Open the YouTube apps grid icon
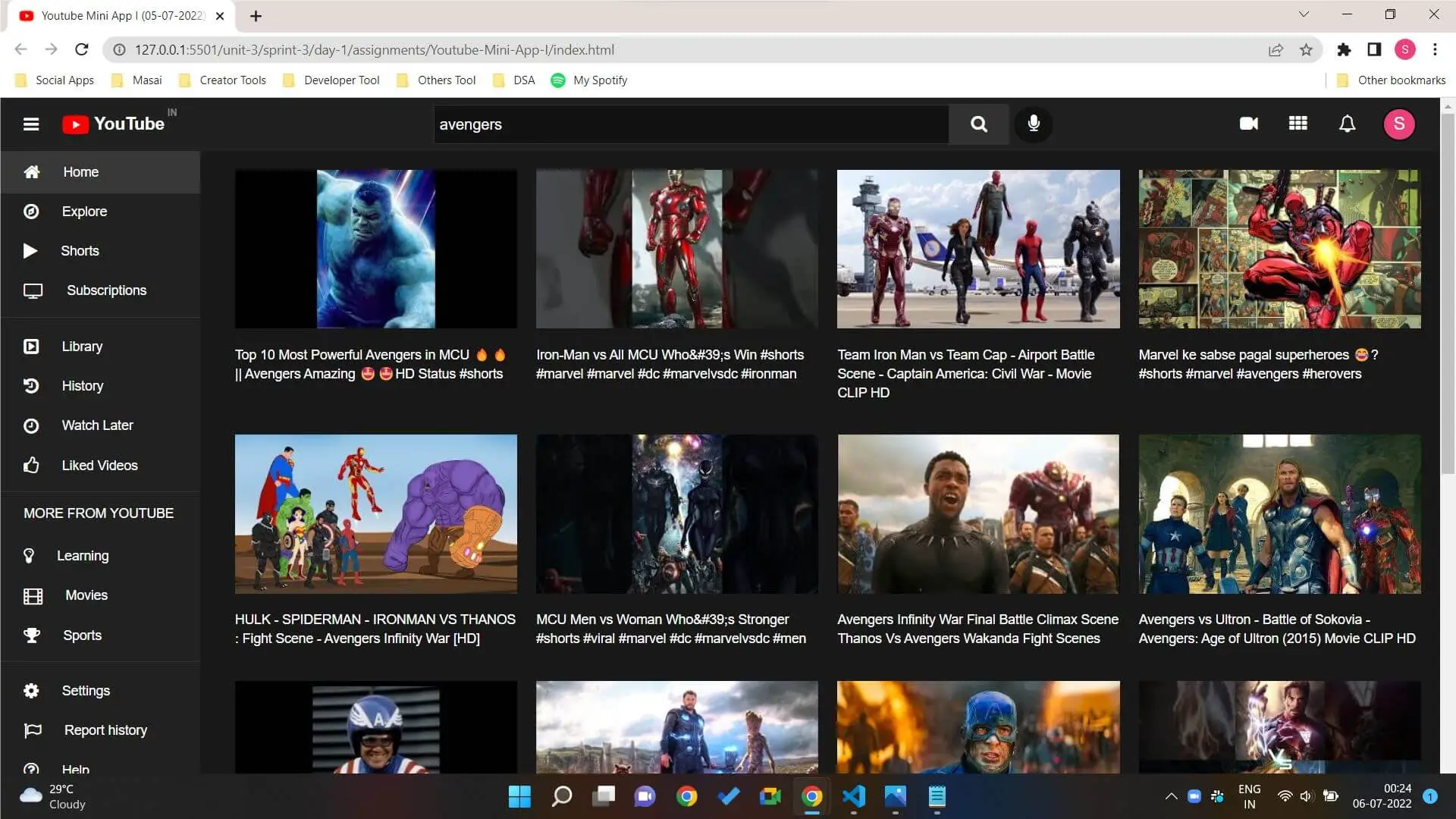1456x819 pixels. (1298, 124)
